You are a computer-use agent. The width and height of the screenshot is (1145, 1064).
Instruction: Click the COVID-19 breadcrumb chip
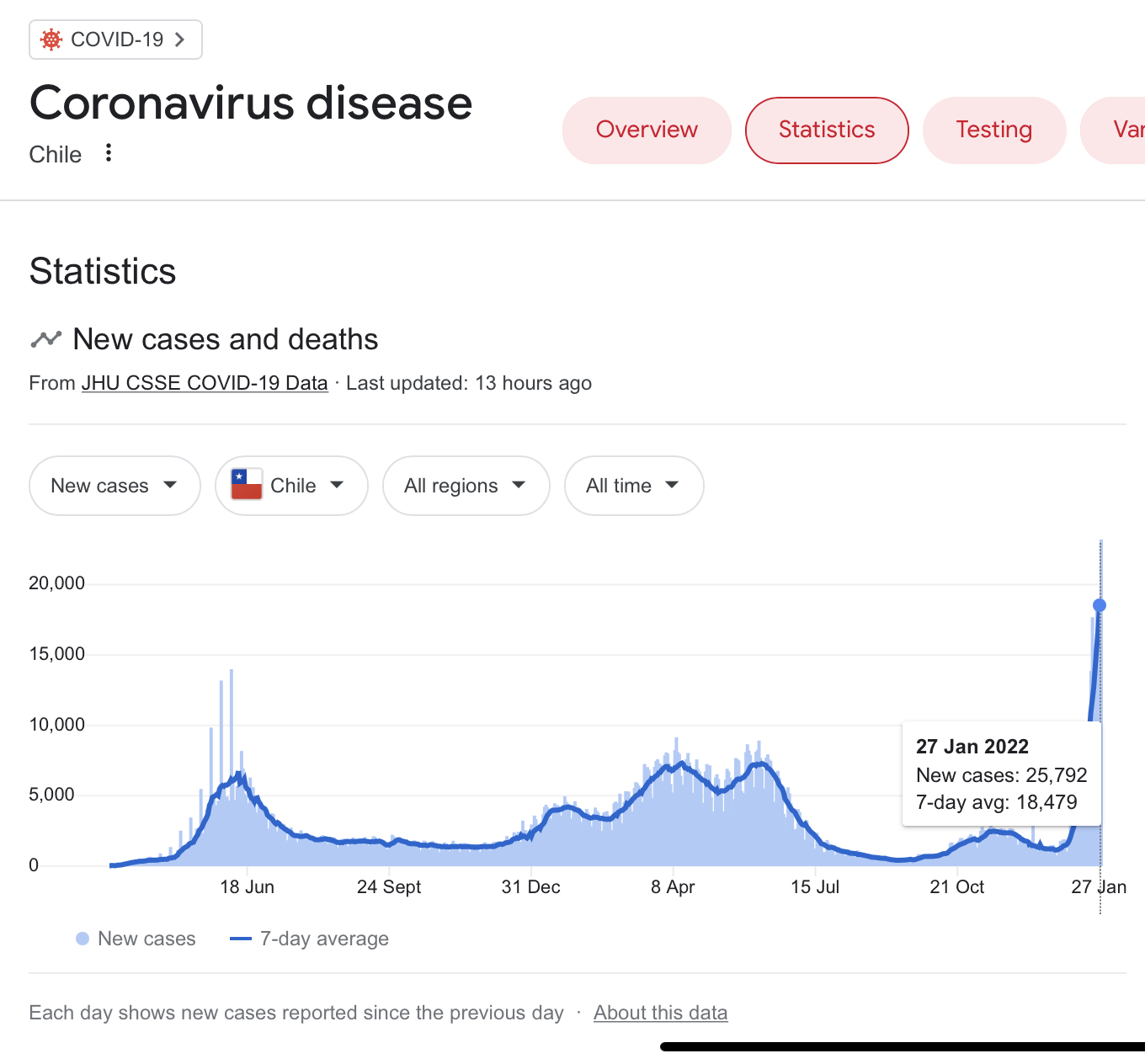pos(116,40)
